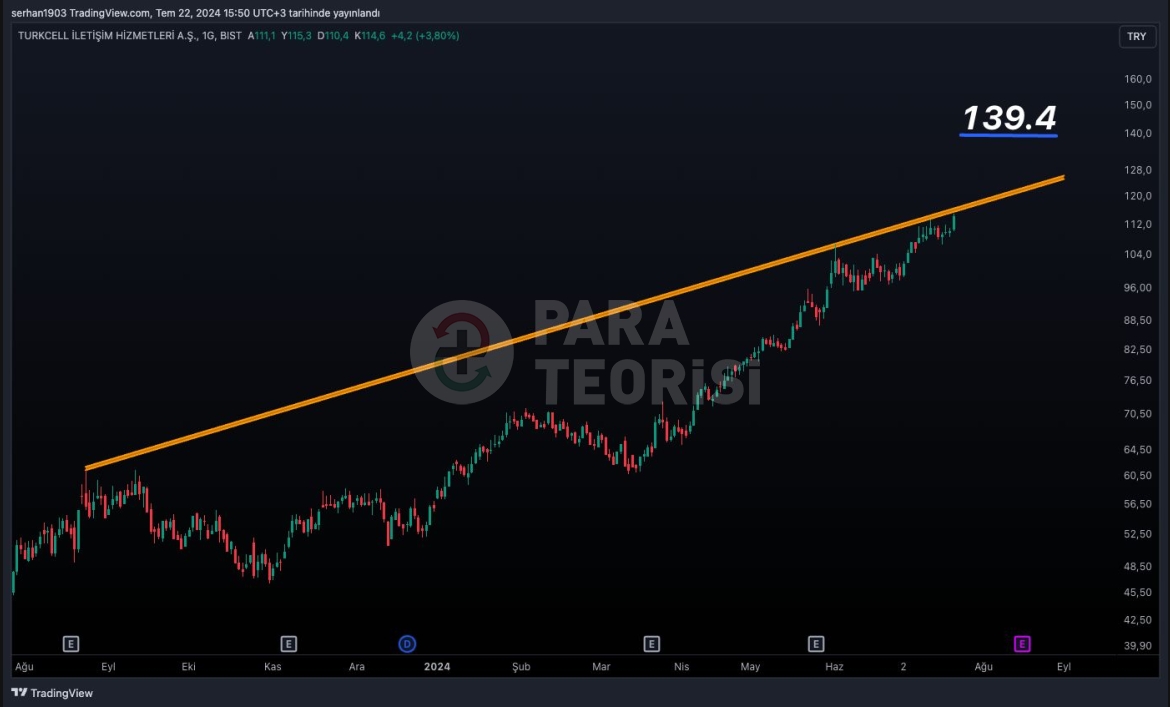Click the 56,50 price scale label
Viewport: 1170px width, 707px height.
click(x=1138, y=504)
